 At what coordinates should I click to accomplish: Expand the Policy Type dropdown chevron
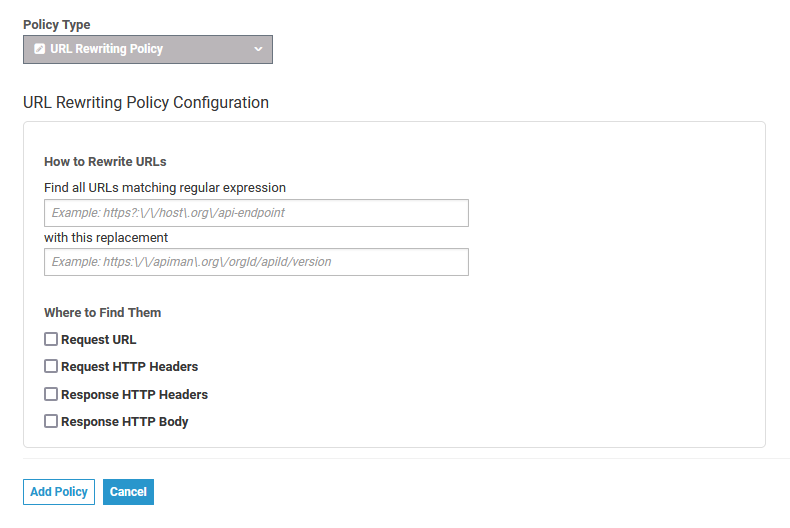point(258,49)
